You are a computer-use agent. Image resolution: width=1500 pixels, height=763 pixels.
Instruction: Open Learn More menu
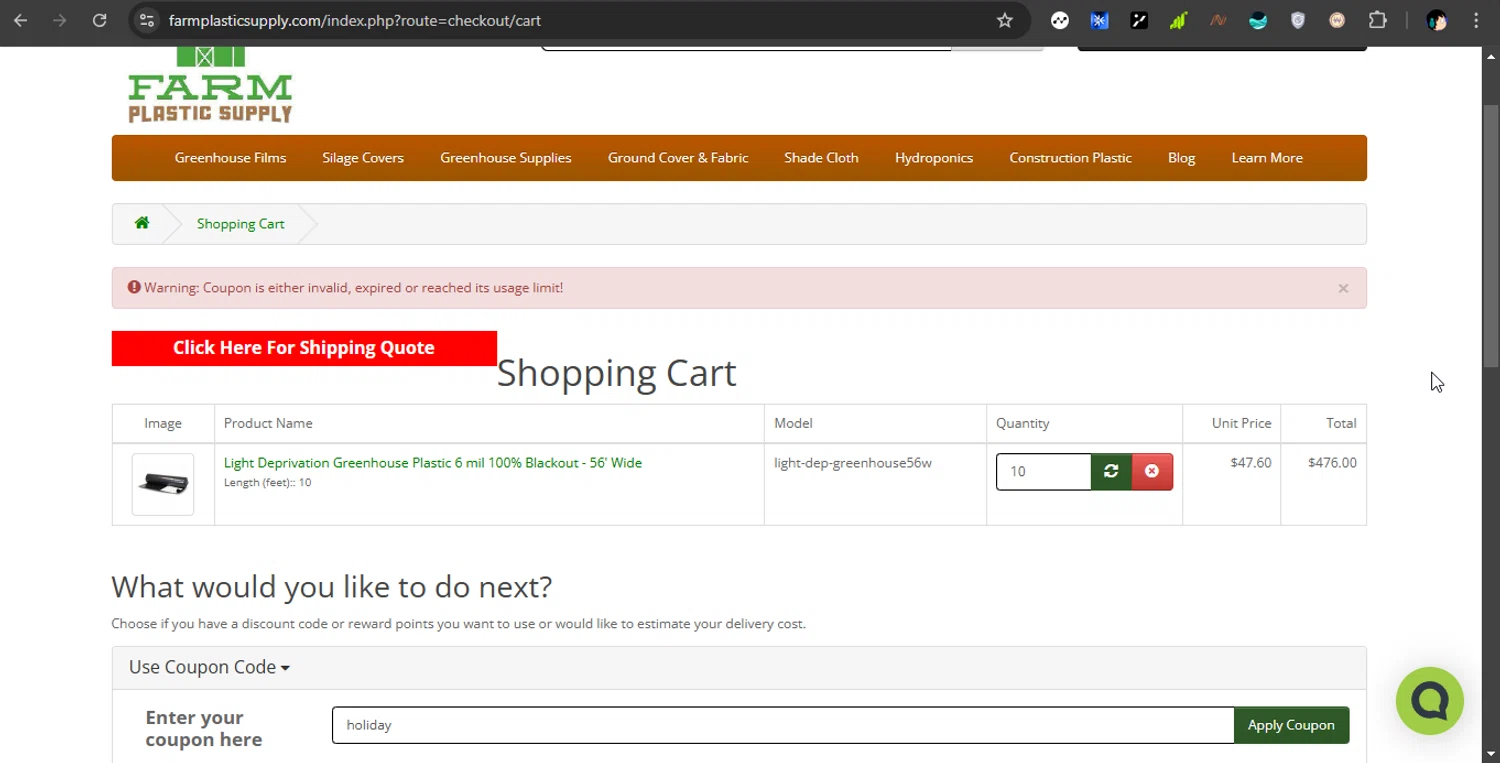(x=1267, y=158)
